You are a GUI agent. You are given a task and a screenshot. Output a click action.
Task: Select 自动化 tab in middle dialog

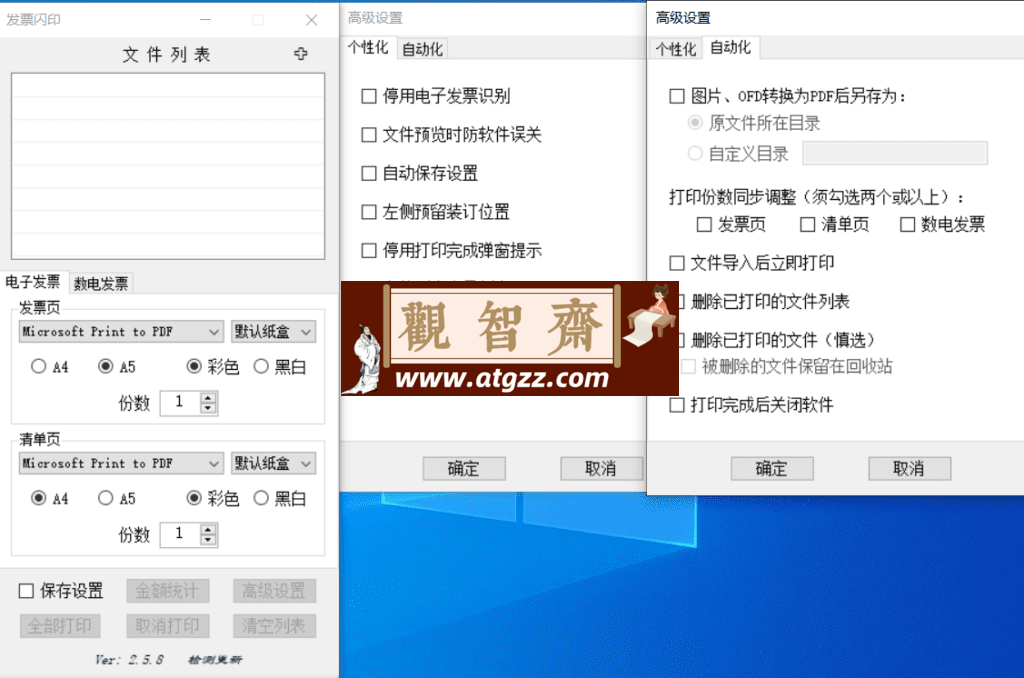[423, 49]
